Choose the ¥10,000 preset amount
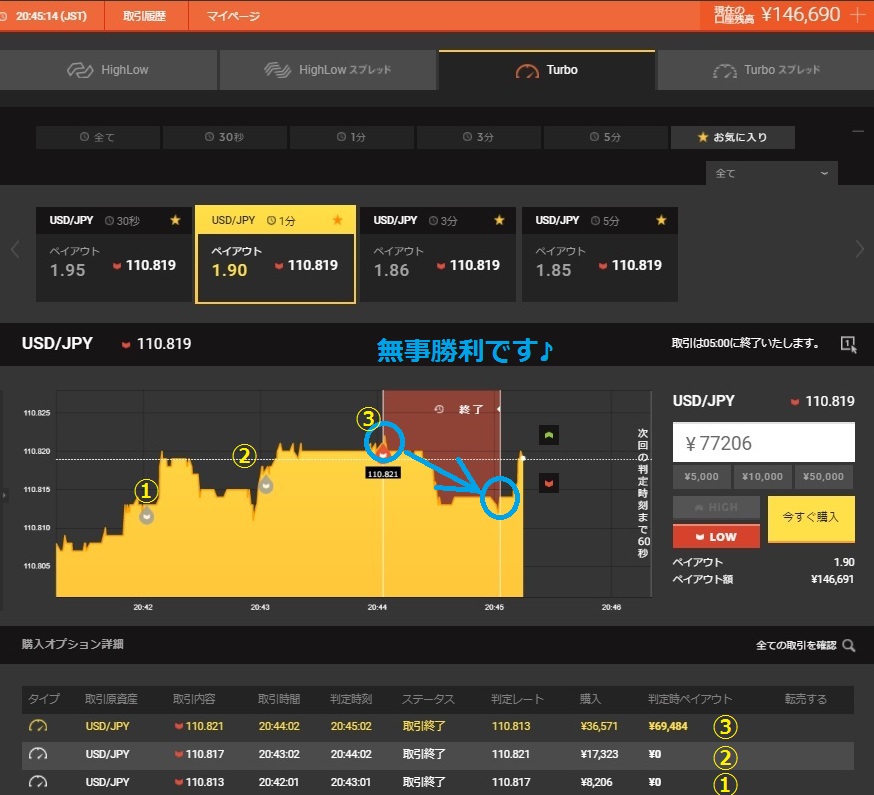This screenshot has width=874, height=795. (x=764, y=477)
